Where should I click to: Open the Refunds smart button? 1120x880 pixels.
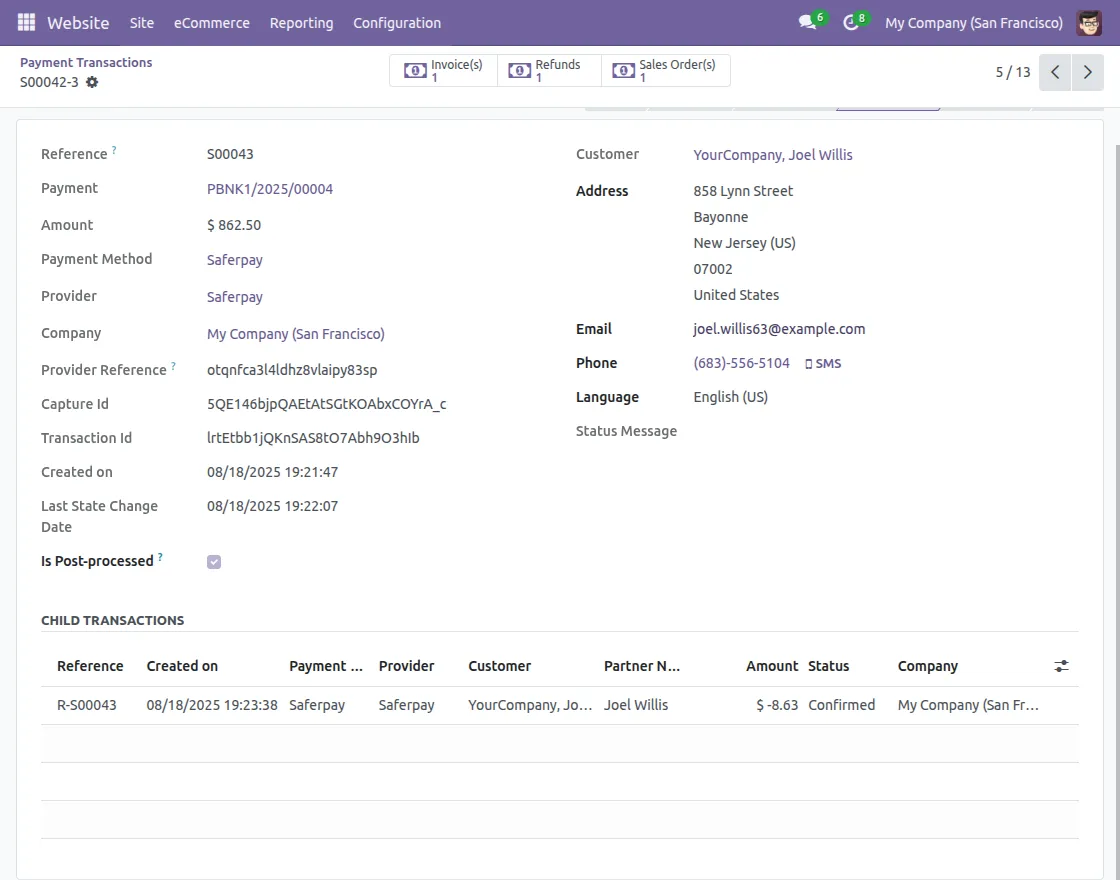tap(548, 71)
